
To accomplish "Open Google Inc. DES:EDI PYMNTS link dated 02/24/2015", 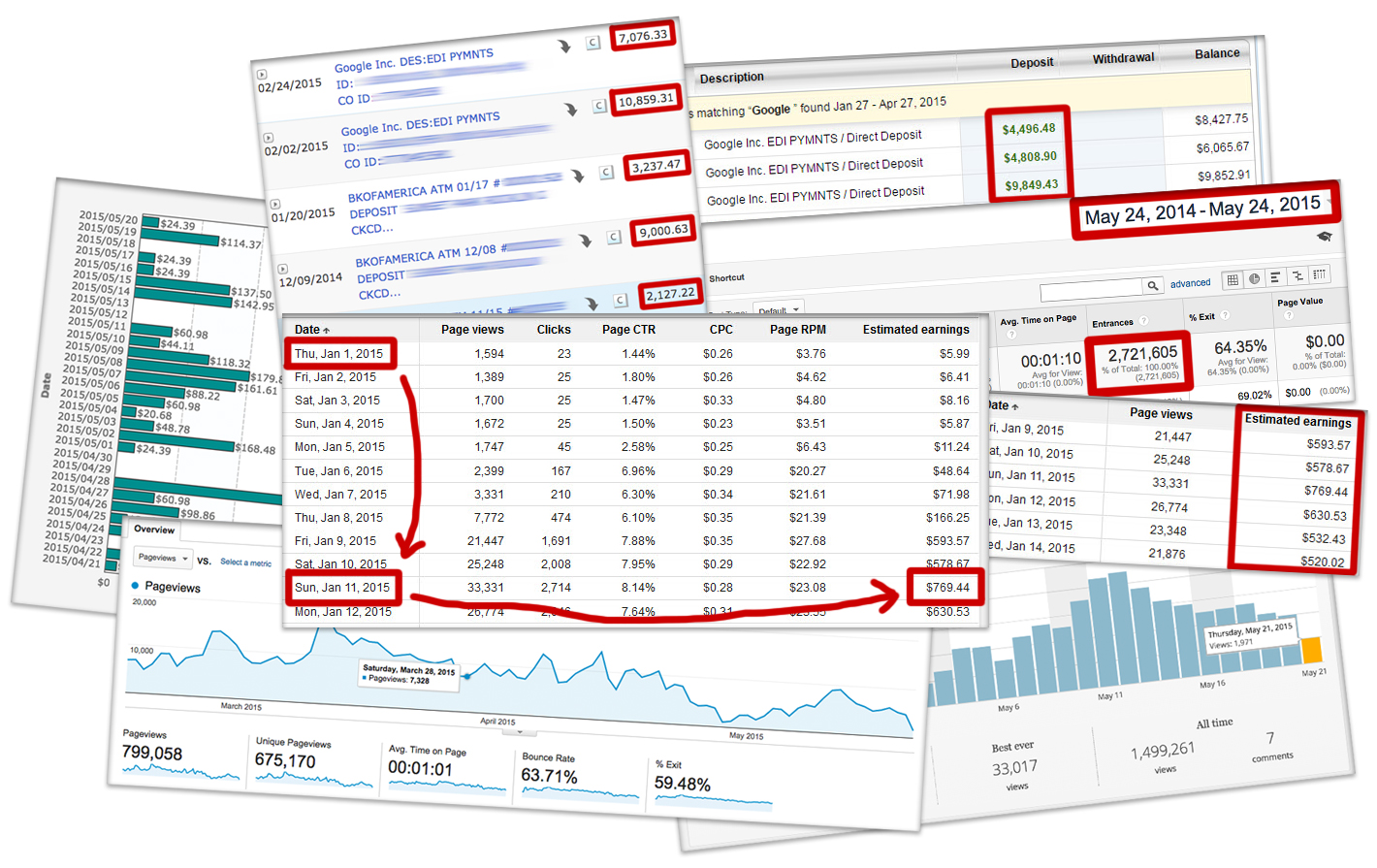I will [414, 60].
